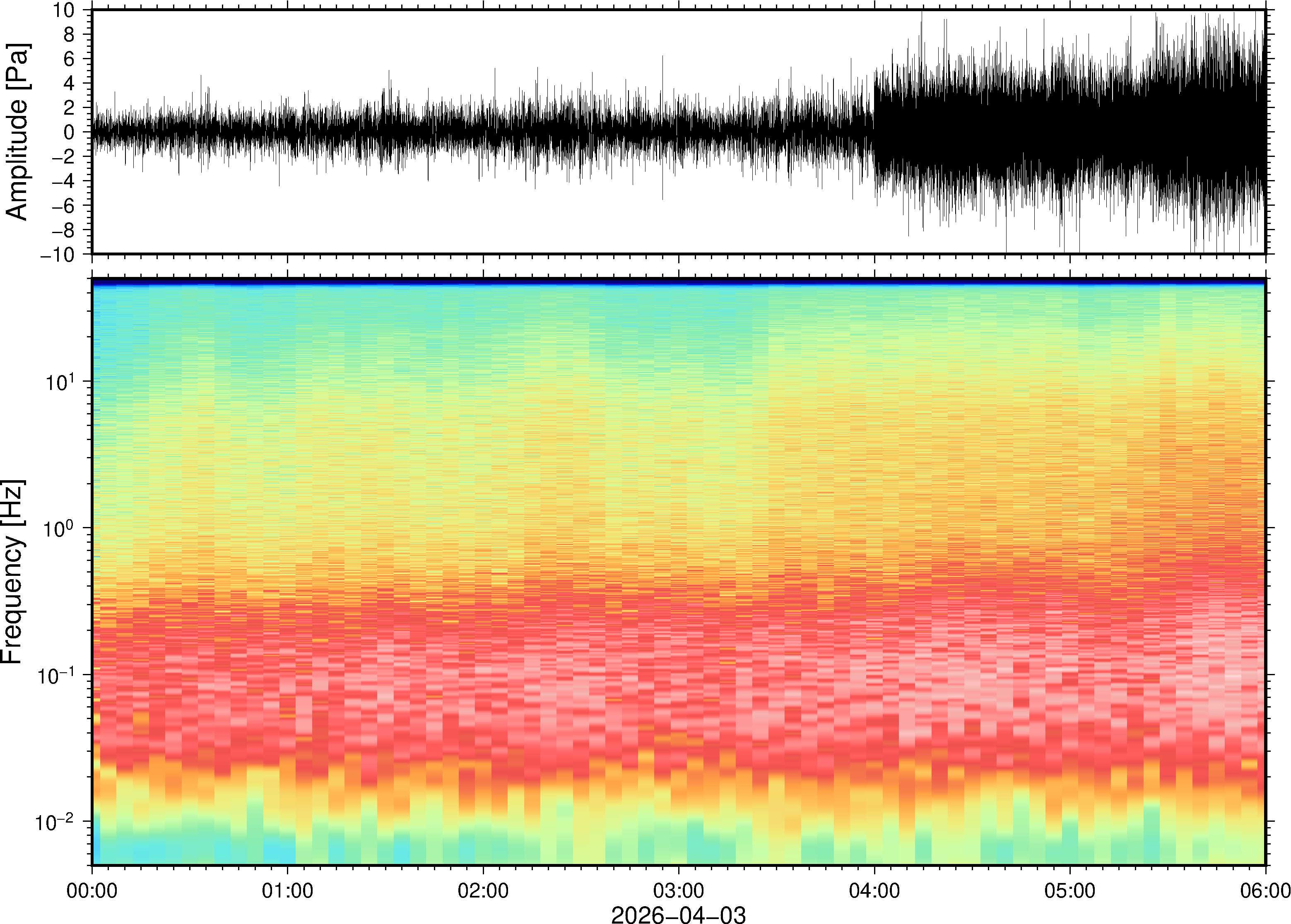Click the 03:00 time axis label
Screen dimensions: 1291x924
pyautogui.click(x=678, y=890)
